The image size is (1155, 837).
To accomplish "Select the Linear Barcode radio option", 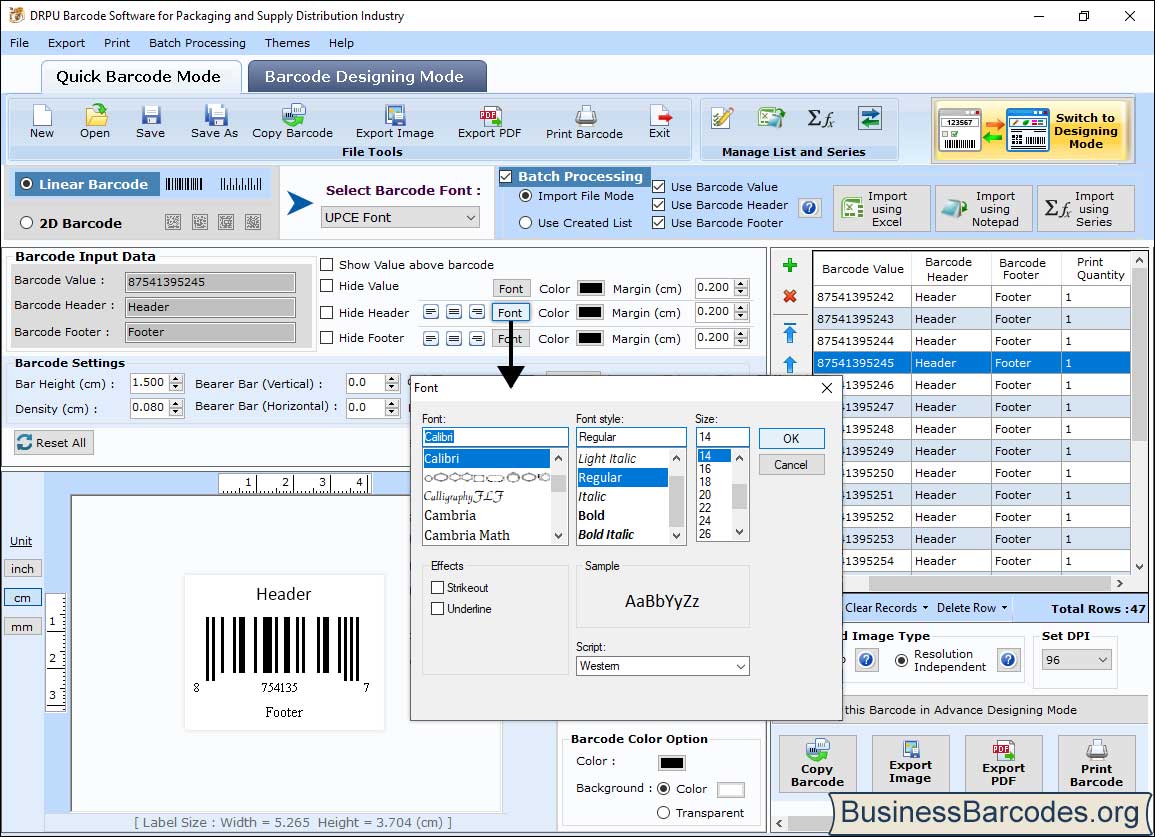I will pos(27,184).
